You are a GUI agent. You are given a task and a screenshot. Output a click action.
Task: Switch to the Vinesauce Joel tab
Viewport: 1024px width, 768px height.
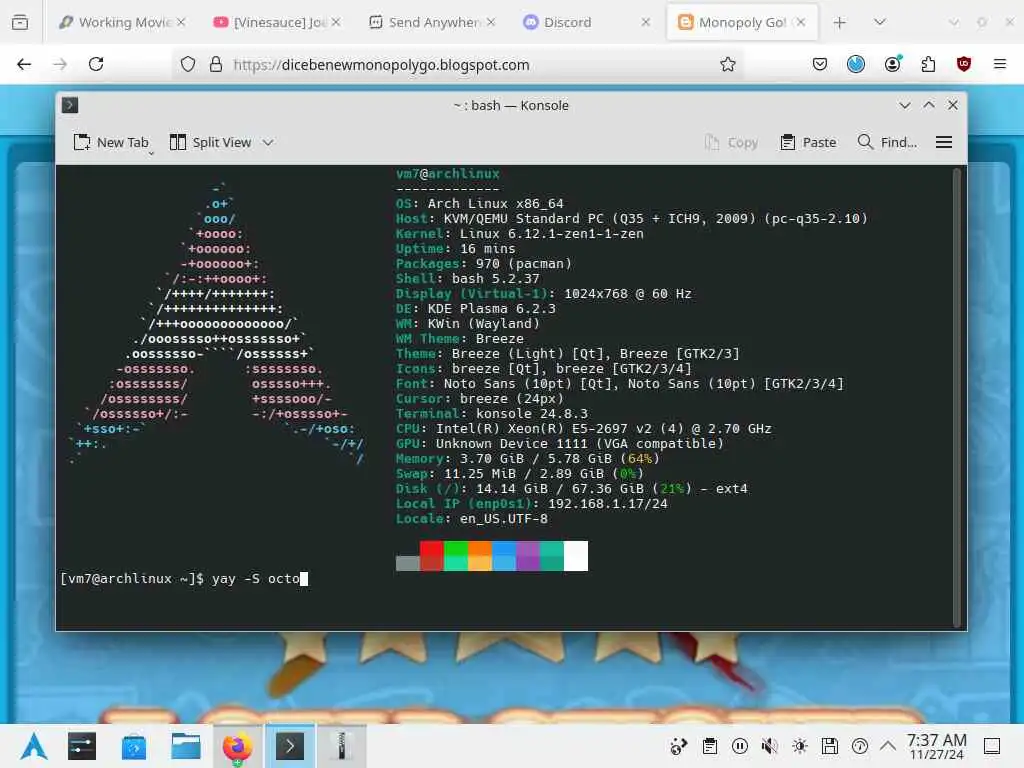point(278,22)
